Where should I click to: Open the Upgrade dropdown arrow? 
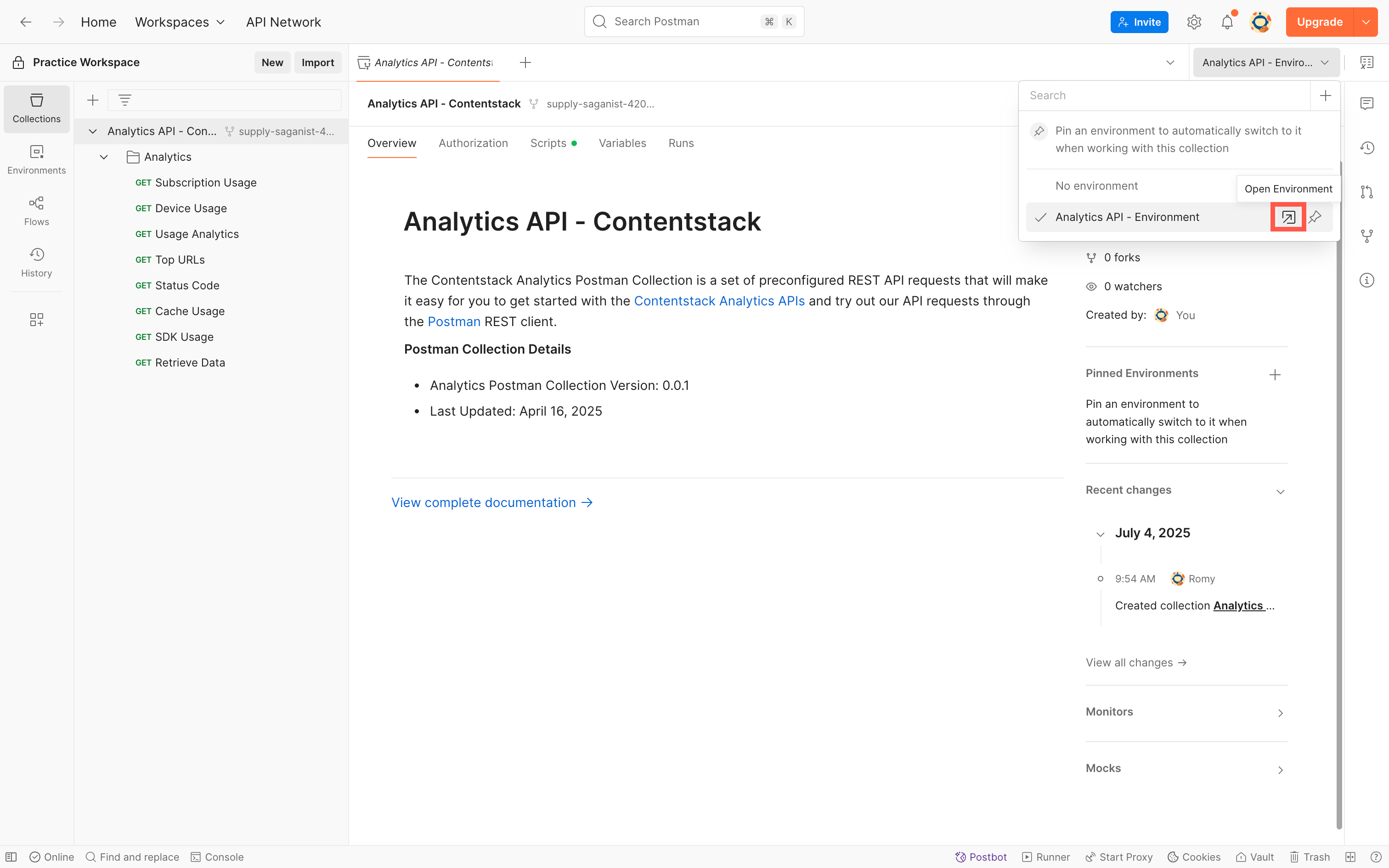pos(1366,22)
